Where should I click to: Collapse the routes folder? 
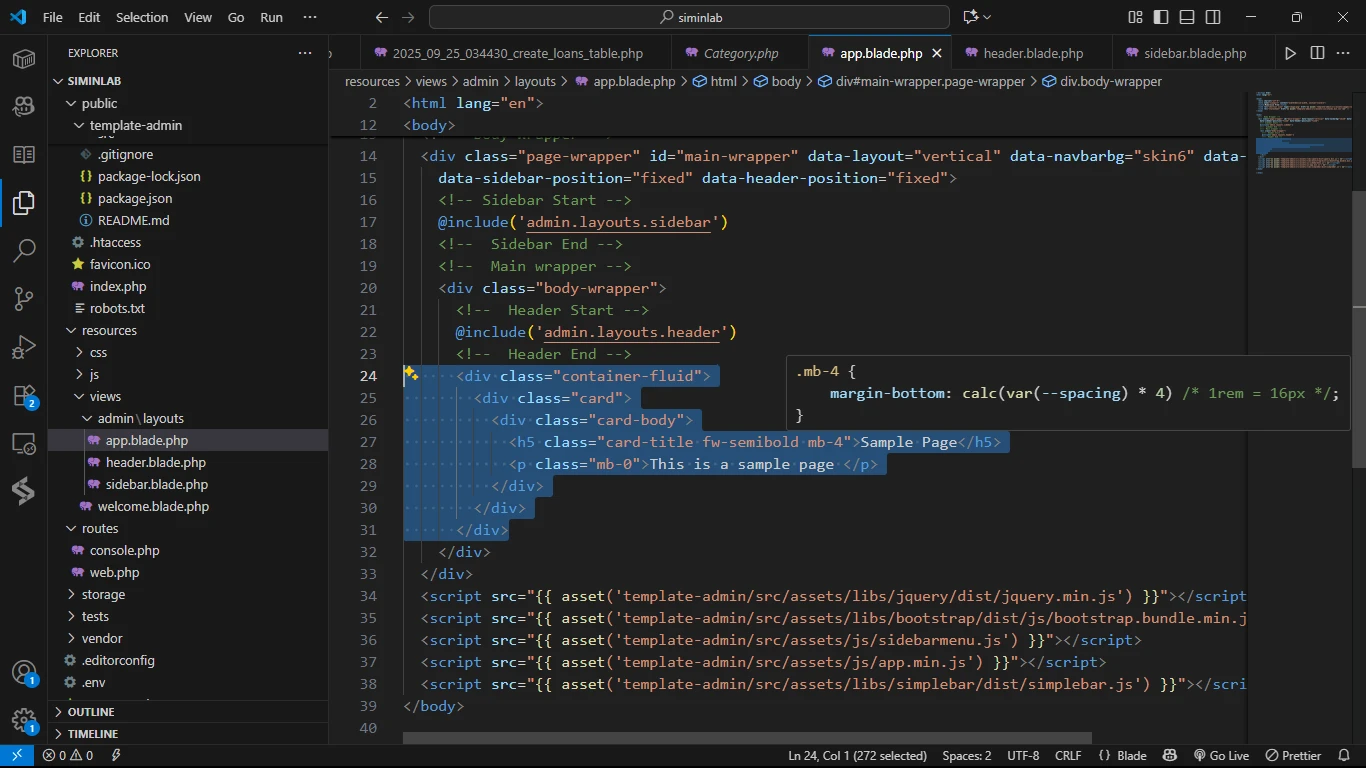pos(99,528)
